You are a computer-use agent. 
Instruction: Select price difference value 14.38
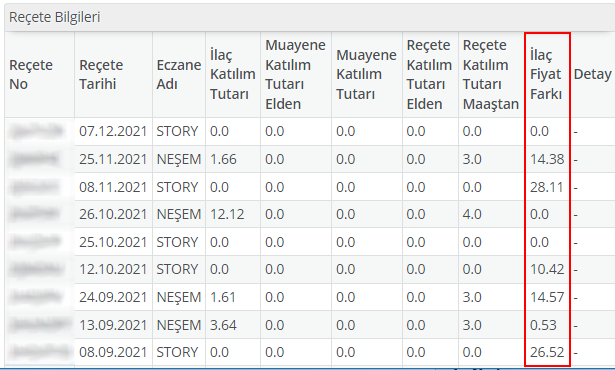(x=547, y=159)
